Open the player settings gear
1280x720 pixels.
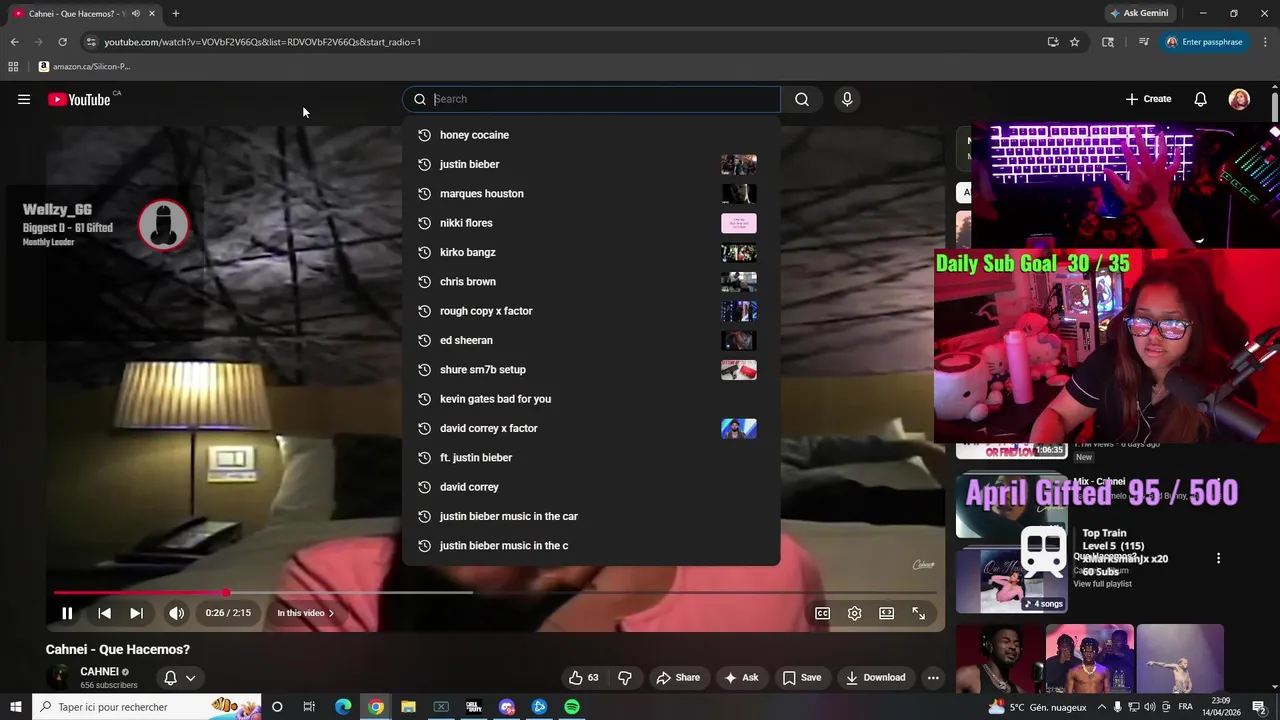[854, 613]
